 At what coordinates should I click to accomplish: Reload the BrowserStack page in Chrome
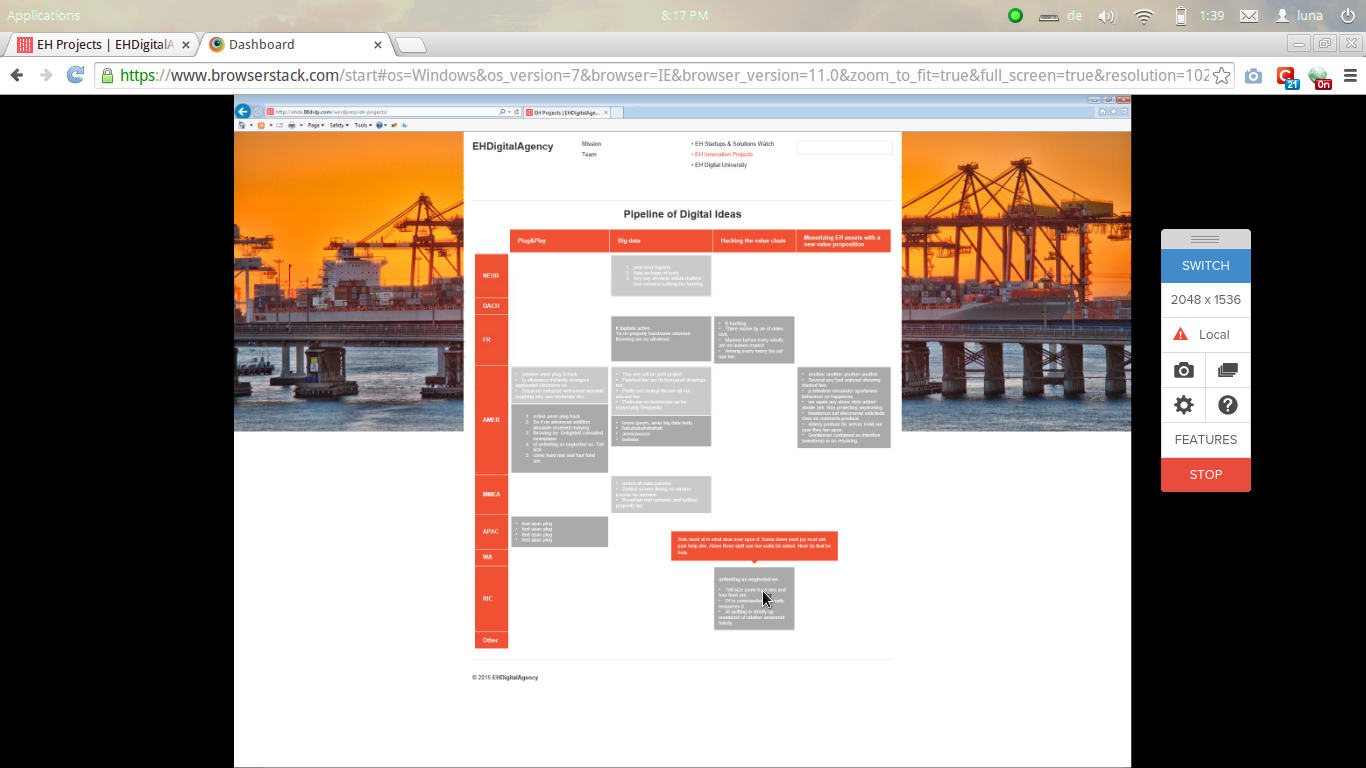click(75, 75)
